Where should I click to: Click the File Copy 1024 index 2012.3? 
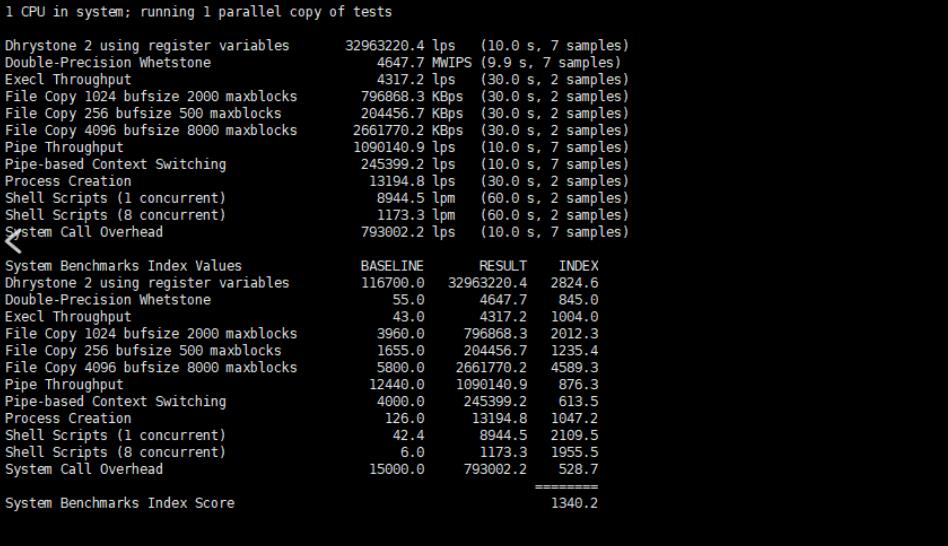pos(574,334)
